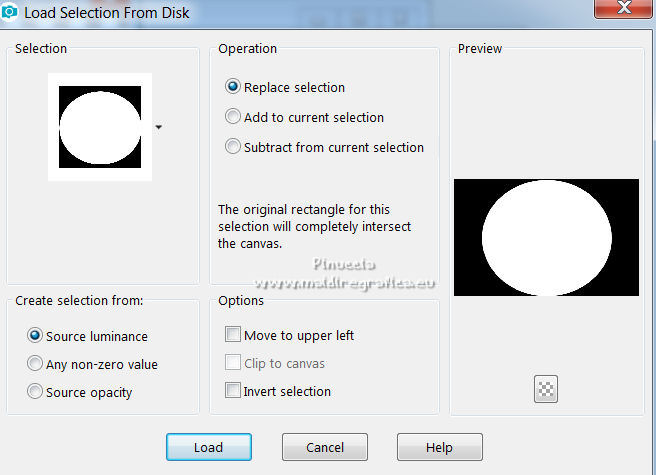The image size is (656, 475).
Task: Tick the Clip to canvas checkbox
Action: point(233,363)
